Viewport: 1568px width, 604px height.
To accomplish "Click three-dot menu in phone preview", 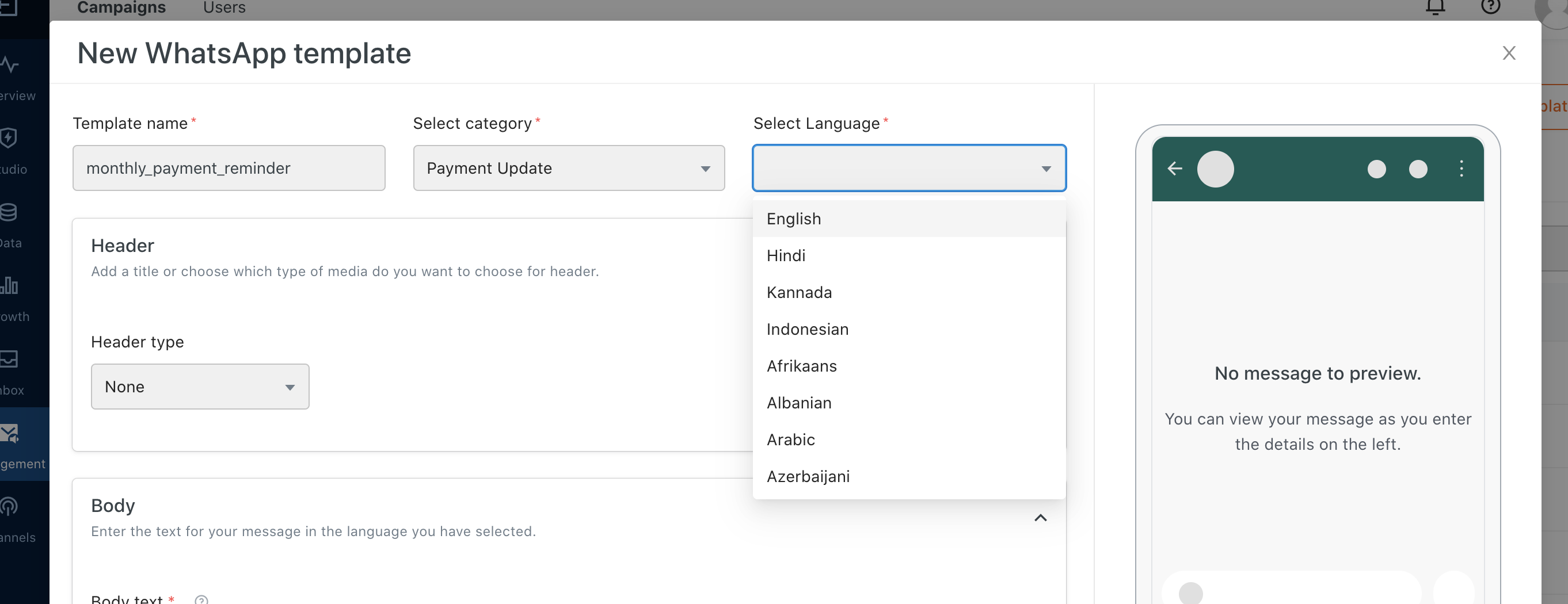I will click(x=1461, y=169).
